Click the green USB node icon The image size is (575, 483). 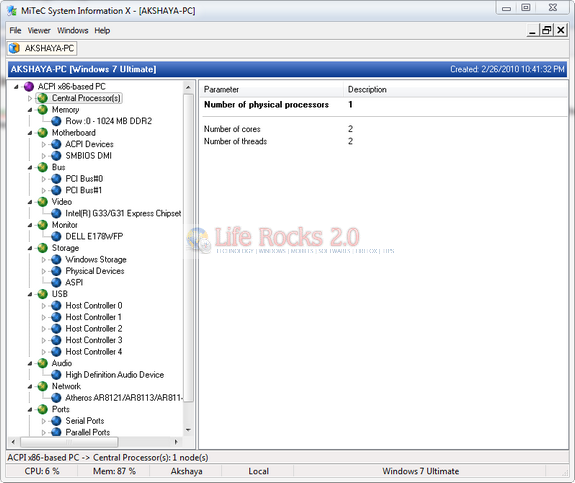(x=43, y=294)
